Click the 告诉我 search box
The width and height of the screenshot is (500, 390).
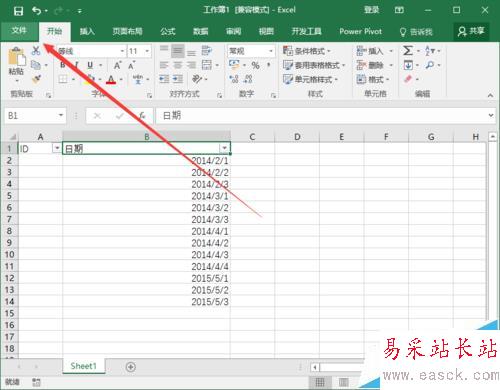(416, 32)
